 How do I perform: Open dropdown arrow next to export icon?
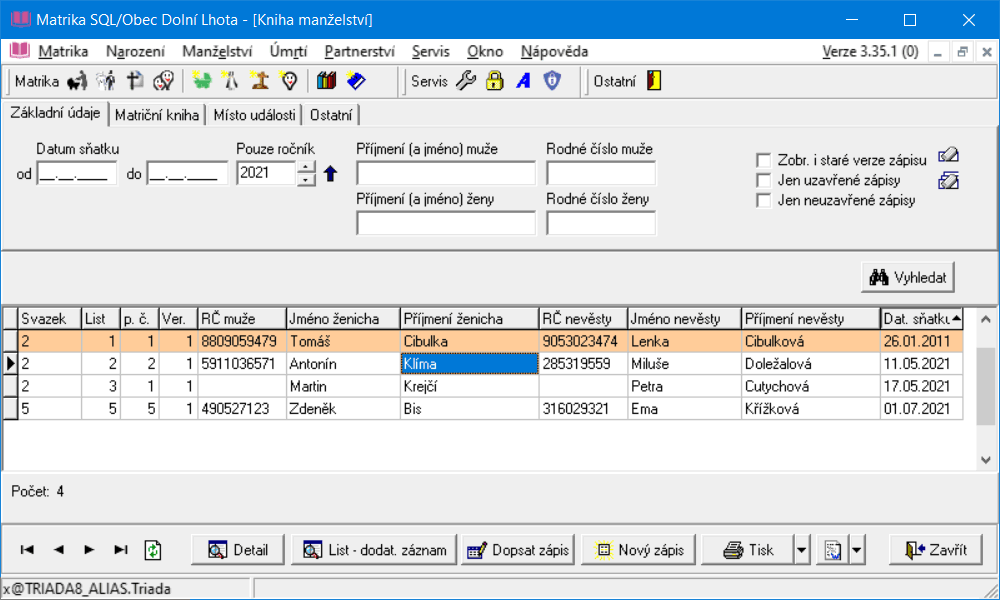click(856, 549)
